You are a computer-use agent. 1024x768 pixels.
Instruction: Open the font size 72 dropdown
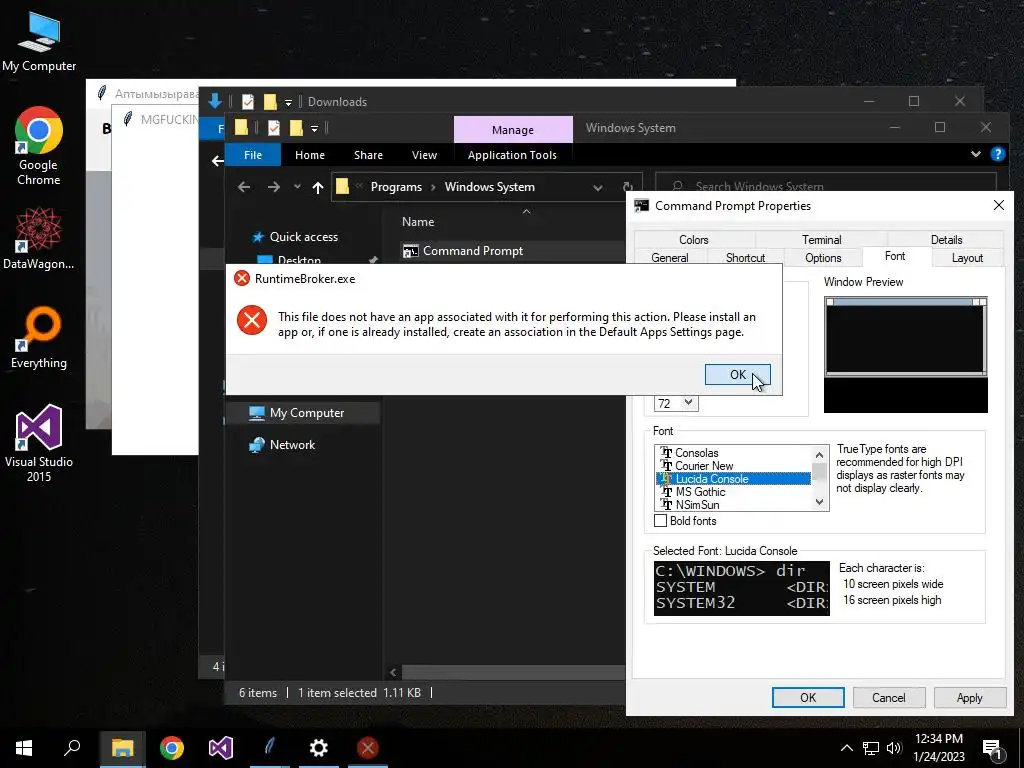click(x=688, y=403)
